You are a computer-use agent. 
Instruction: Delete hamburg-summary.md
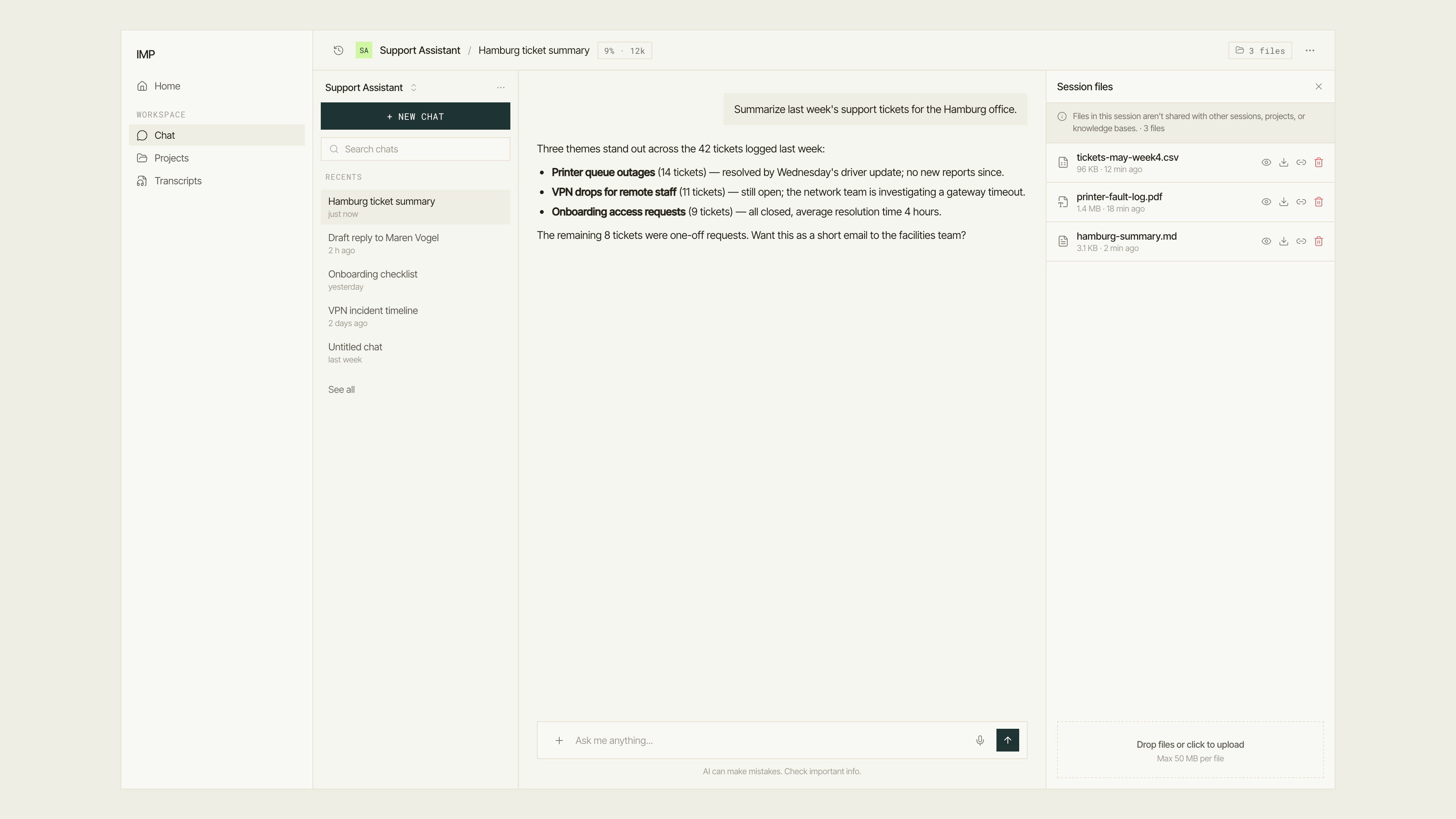click(x=1319, y=242)
